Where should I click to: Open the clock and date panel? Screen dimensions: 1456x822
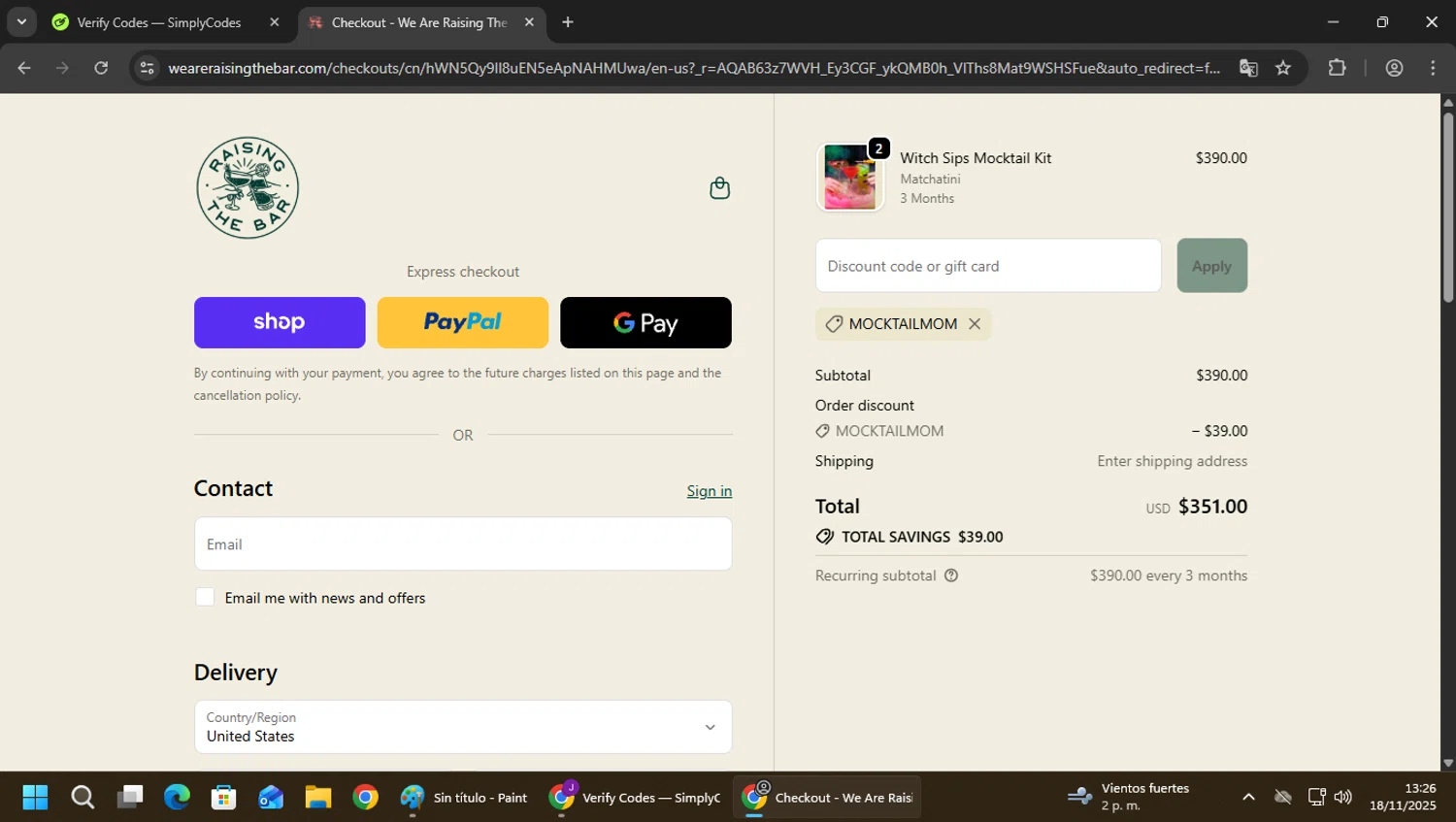pos(1404,798)
